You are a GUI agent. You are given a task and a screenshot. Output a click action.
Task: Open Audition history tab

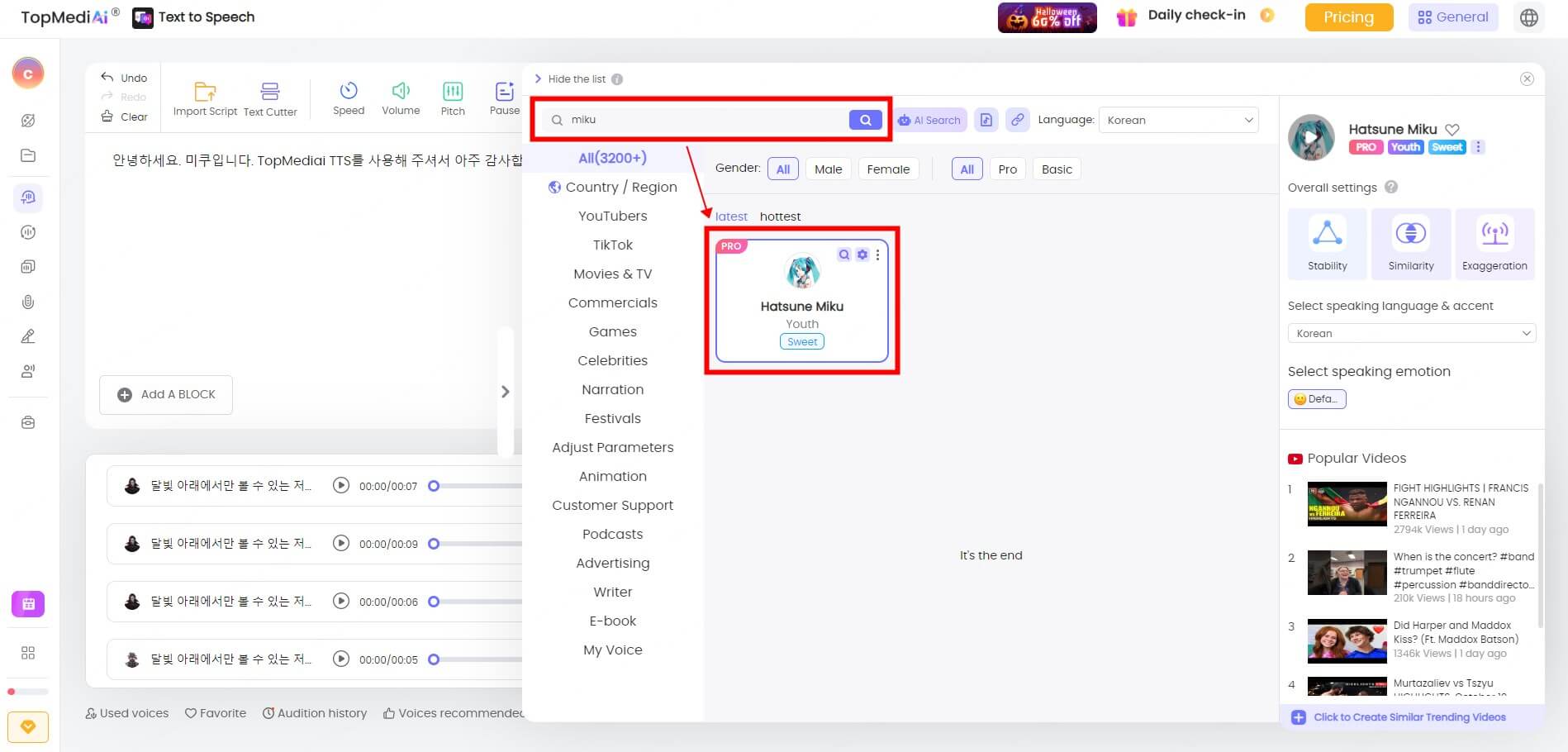click(315, 713)
